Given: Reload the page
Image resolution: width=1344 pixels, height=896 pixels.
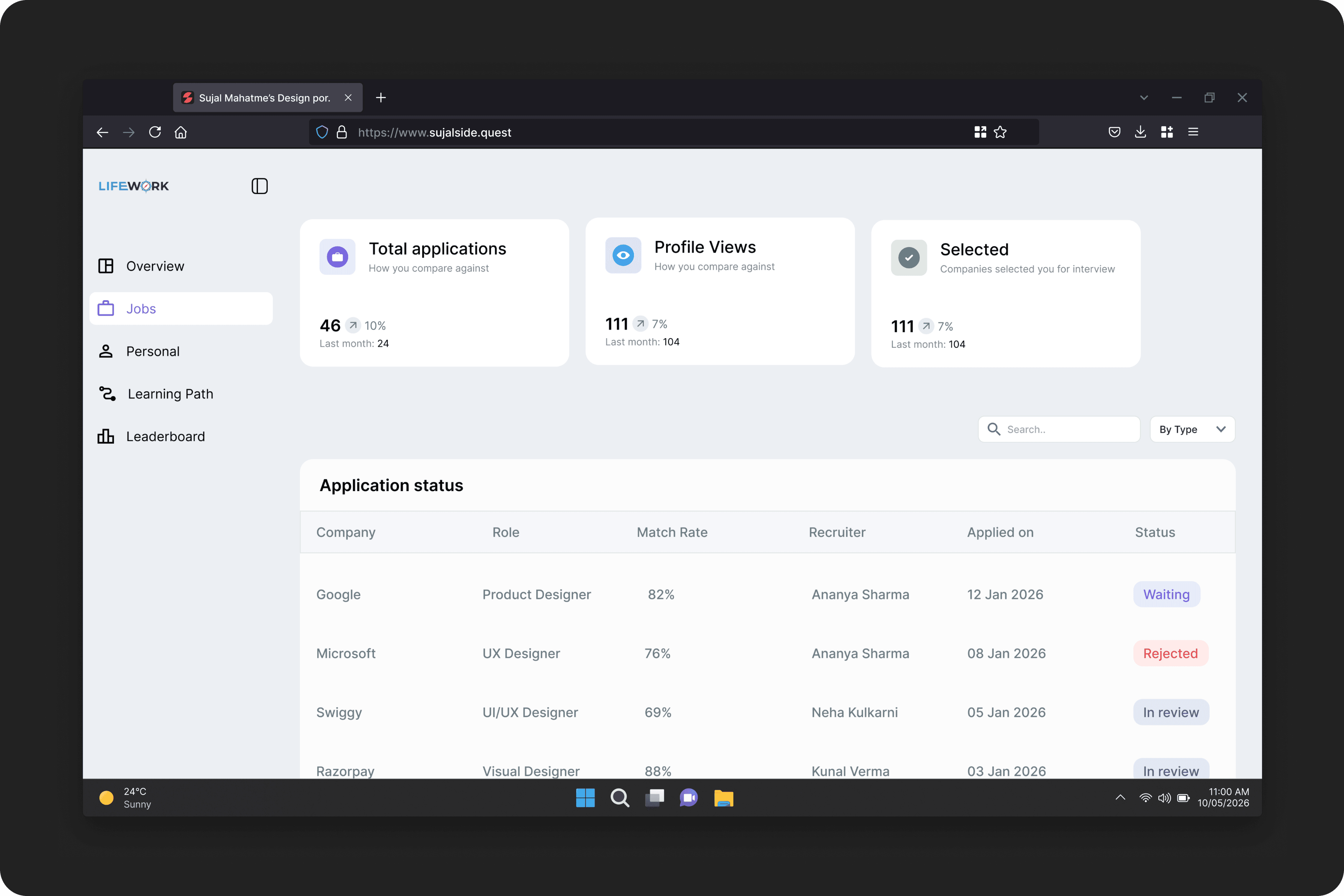Looking at the screenshot, I should [155, 133].
